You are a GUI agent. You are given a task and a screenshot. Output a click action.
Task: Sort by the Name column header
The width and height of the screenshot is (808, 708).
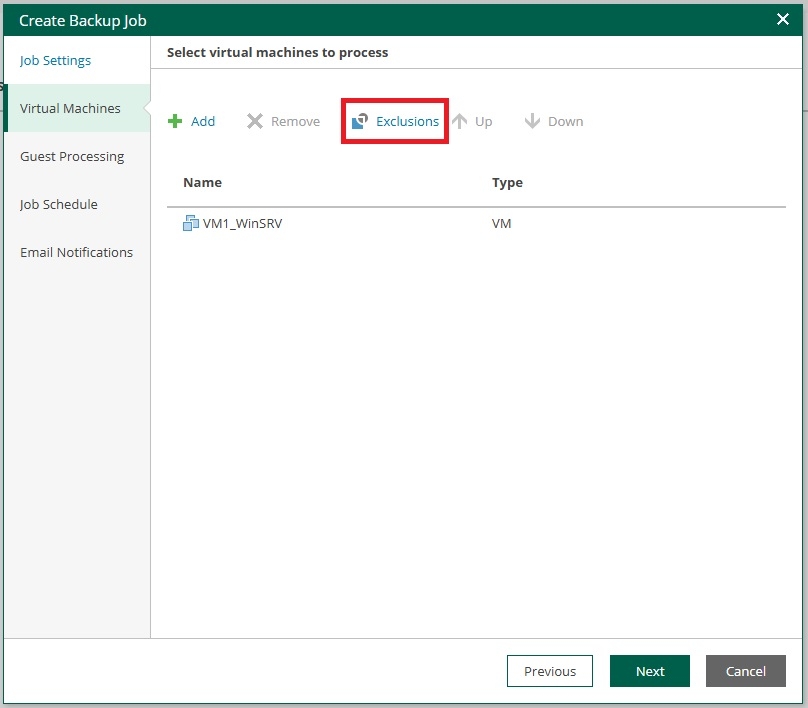[x=203, y=182]
